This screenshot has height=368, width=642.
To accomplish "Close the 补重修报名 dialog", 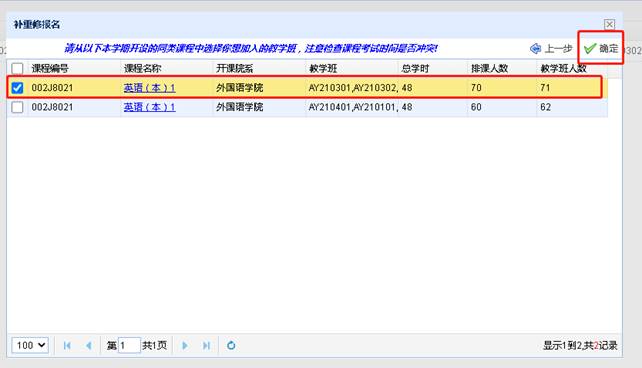I will pyautogui.click(x=609, y=24).
